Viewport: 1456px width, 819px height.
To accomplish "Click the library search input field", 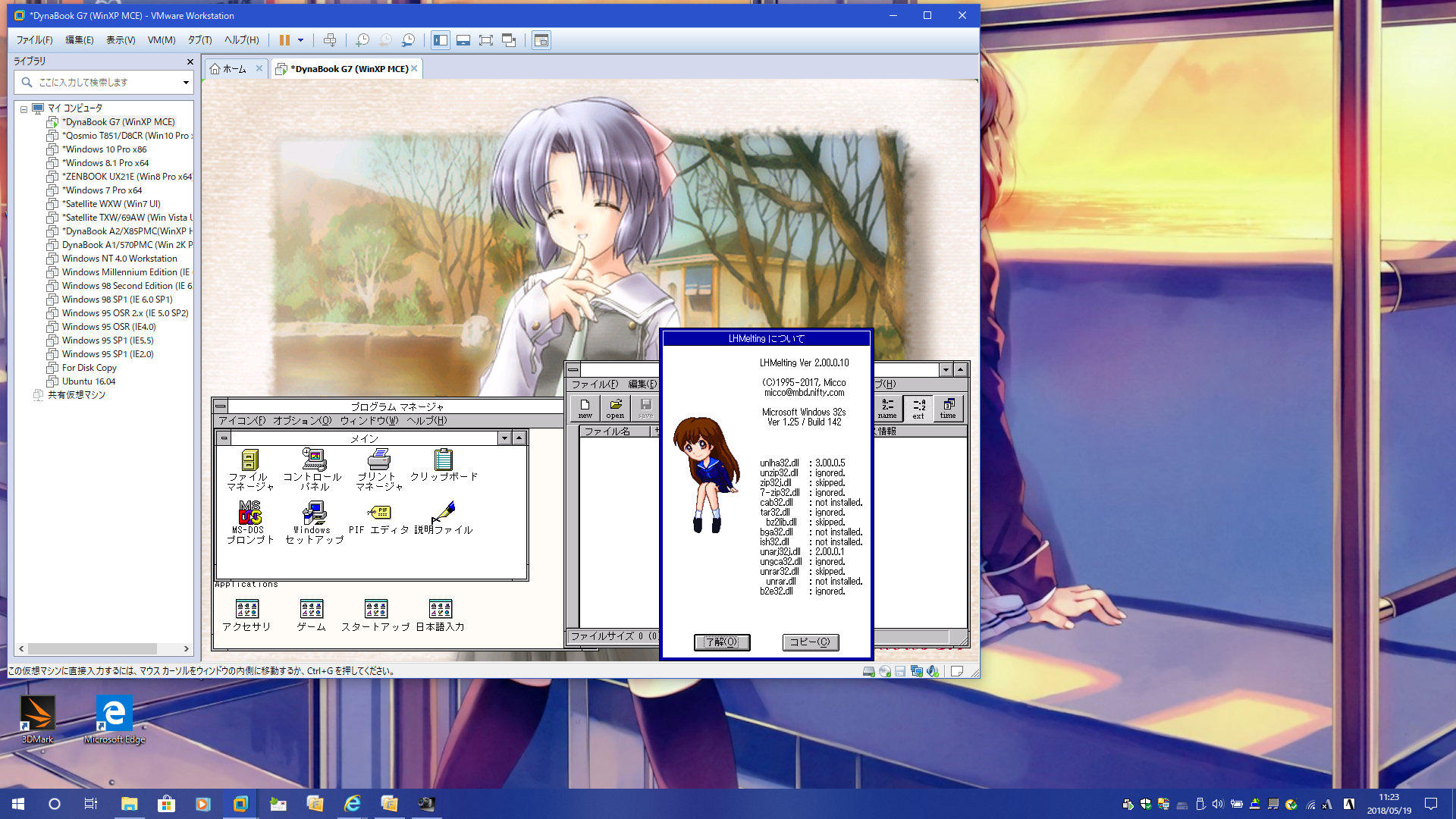I will click(105, 82).
